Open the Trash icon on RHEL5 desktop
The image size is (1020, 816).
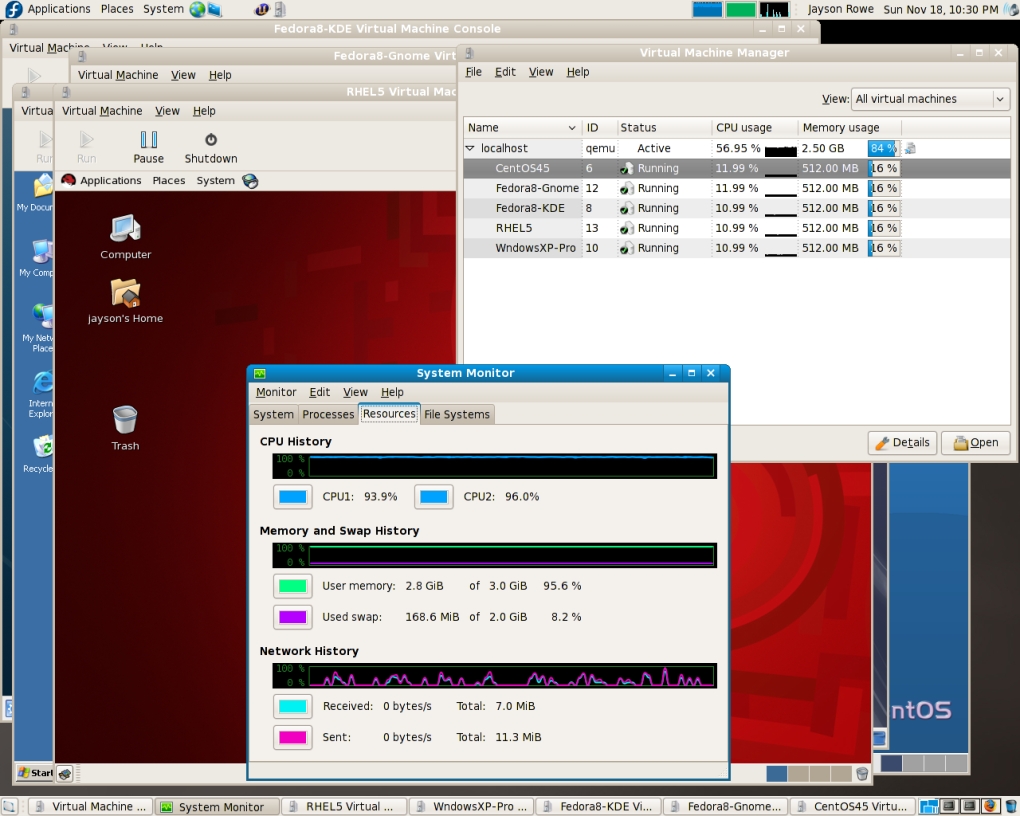(x=125, y=420)
